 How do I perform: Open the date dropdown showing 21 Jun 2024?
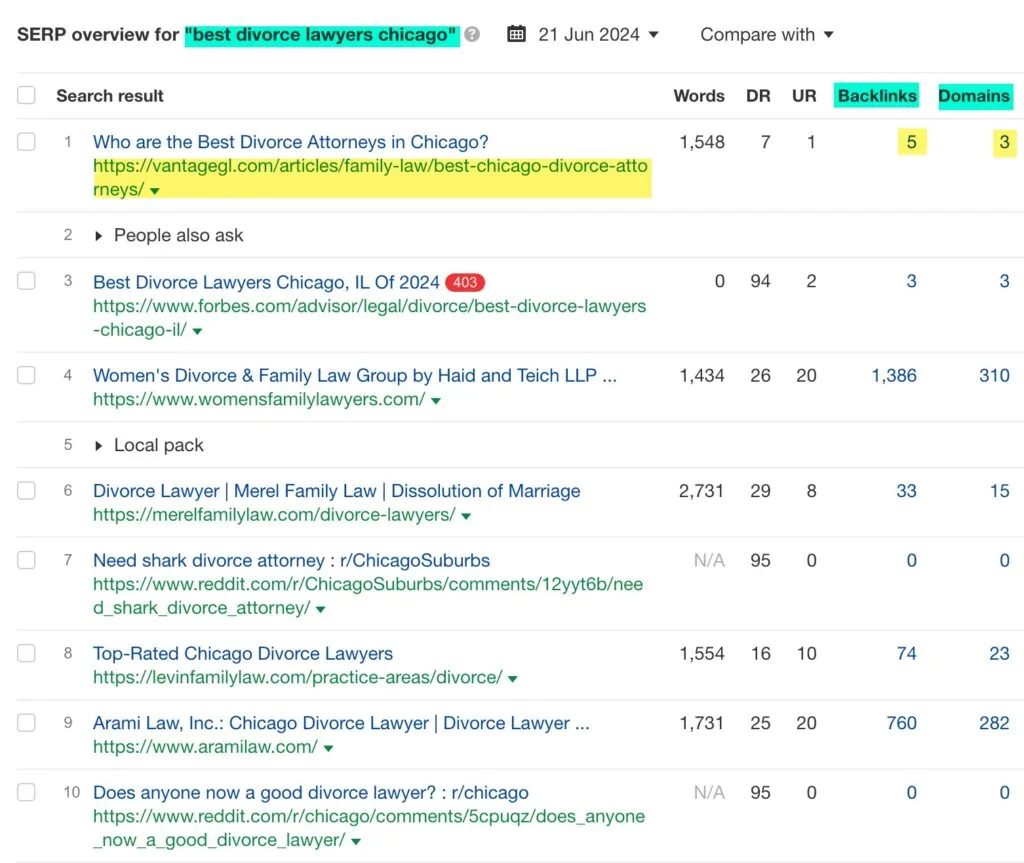click(598, 35)
